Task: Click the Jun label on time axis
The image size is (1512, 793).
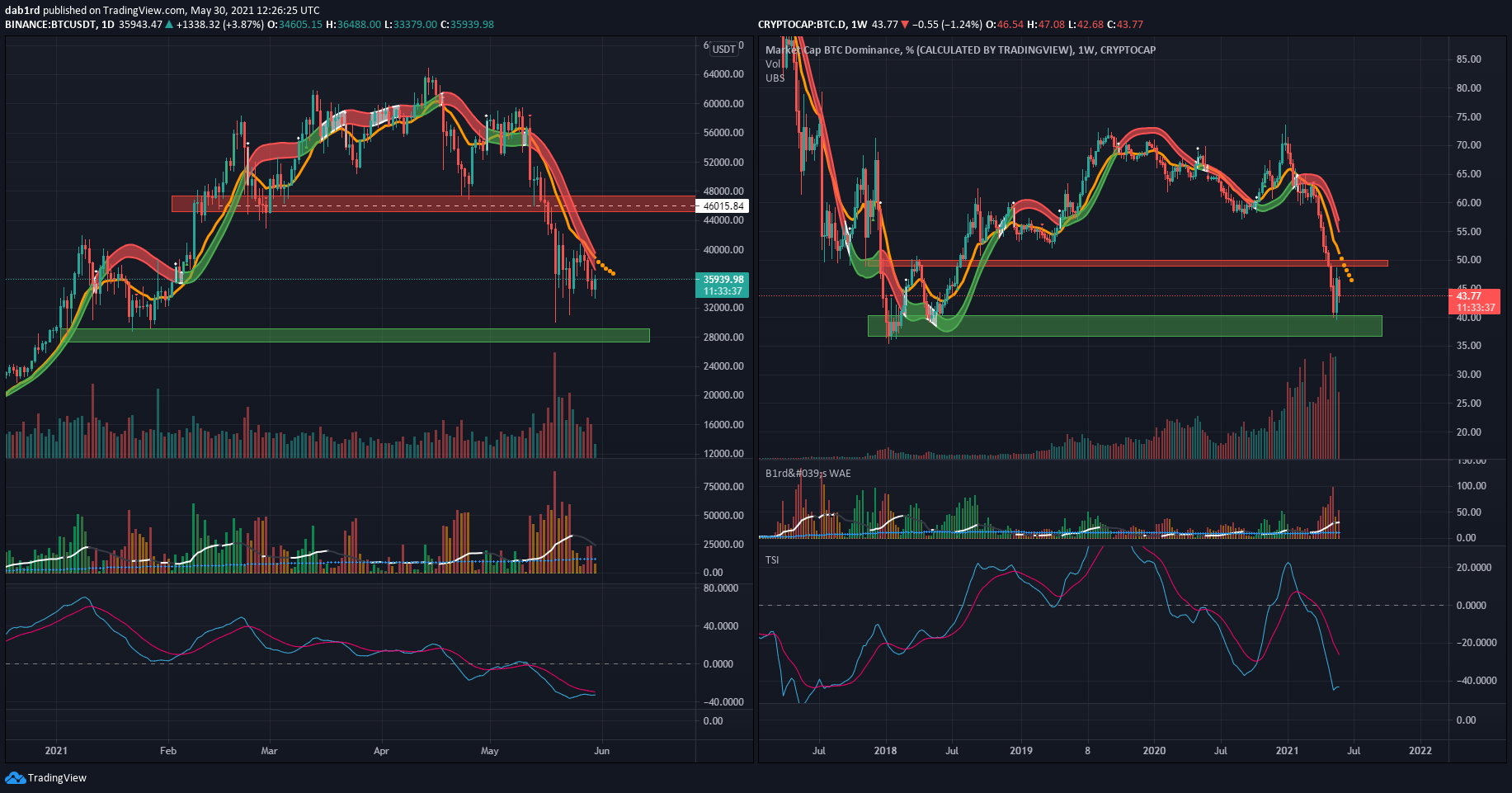Action: (x=602, y=751)
